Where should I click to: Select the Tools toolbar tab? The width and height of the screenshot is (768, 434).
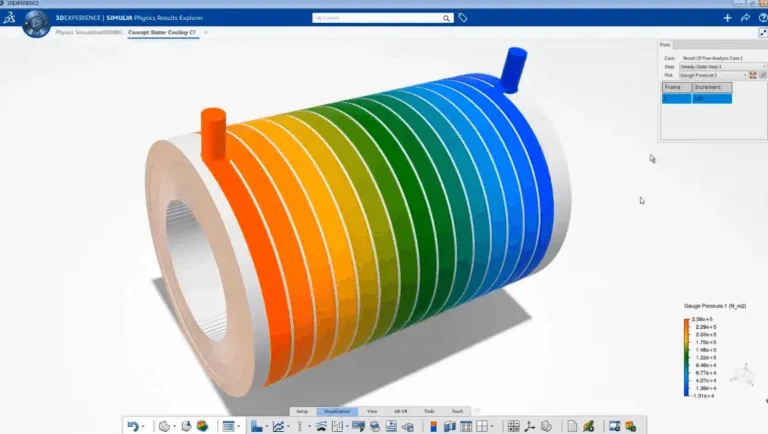click(429, 411)
